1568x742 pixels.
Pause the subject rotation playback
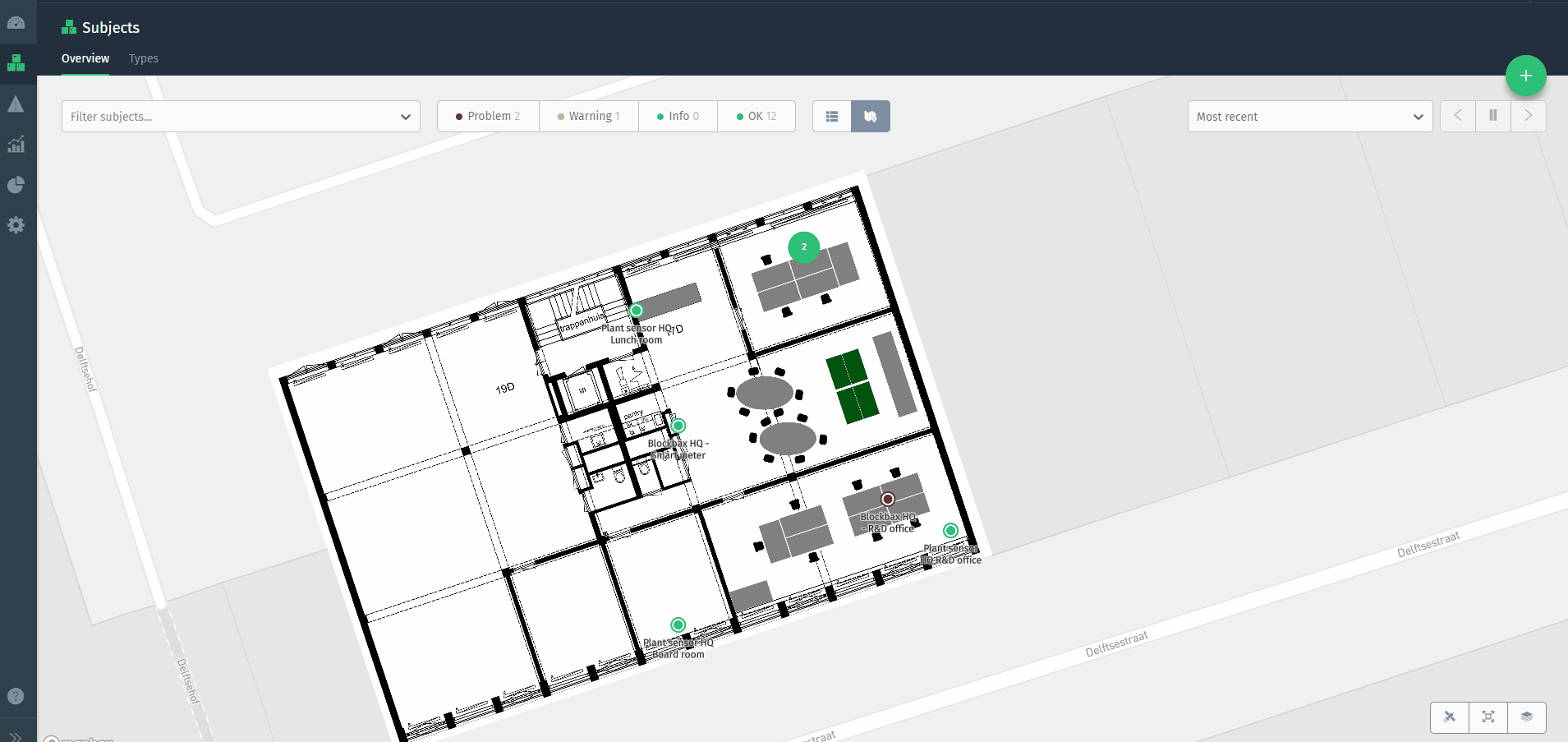pyautogui.click(x=1493, y=115)
